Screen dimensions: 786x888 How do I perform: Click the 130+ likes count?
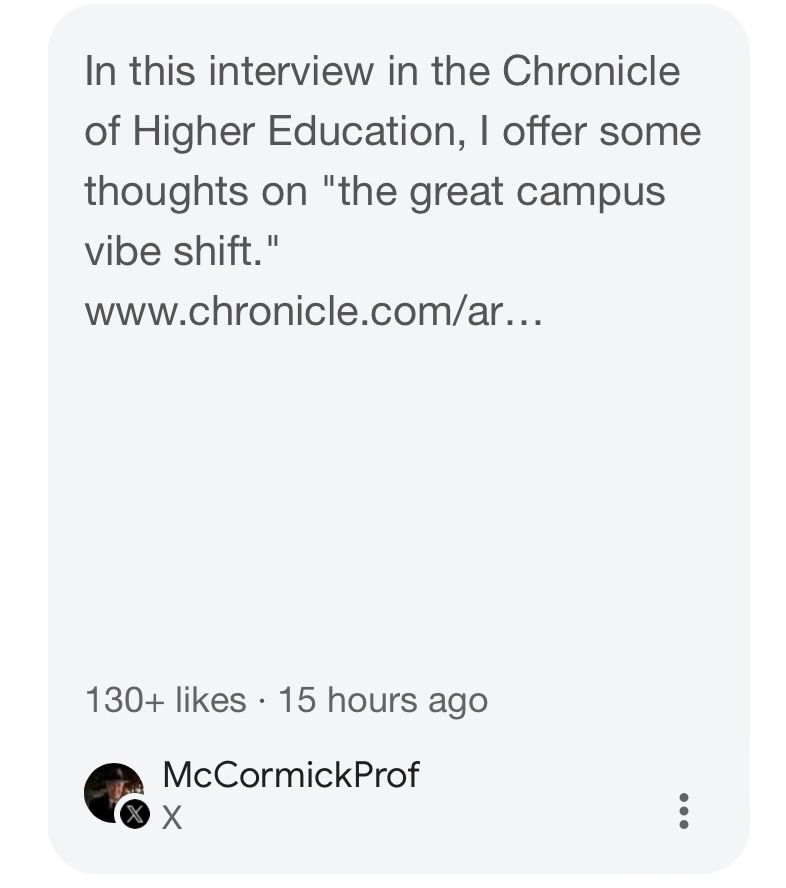coord(165,699)
